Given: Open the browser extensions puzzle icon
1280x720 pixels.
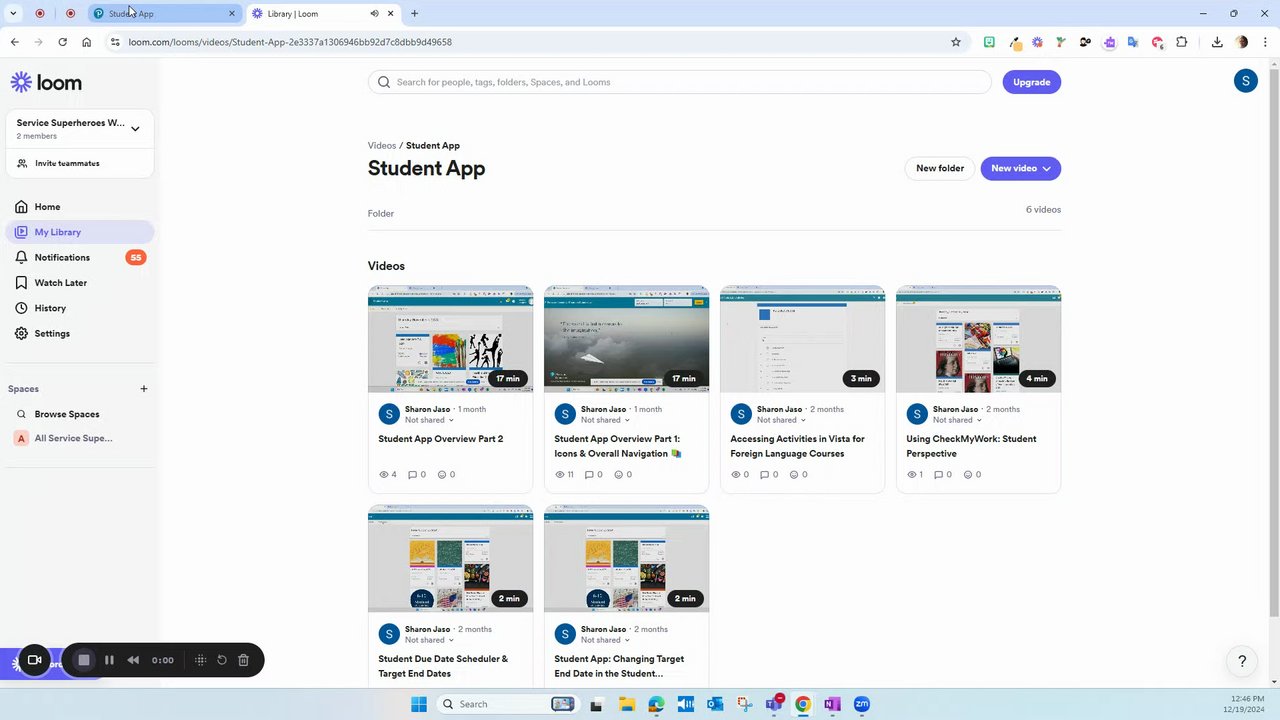Looking at the screenshot, I should click(x=1182, y=42).
